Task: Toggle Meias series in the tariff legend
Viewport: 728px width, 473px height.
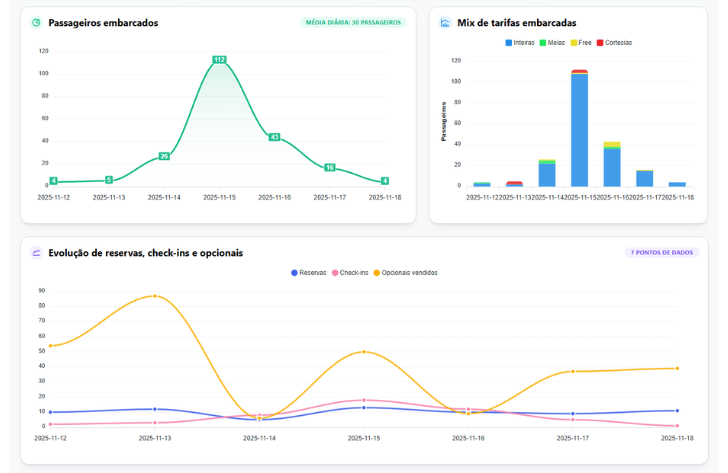Action: point(552,43)
